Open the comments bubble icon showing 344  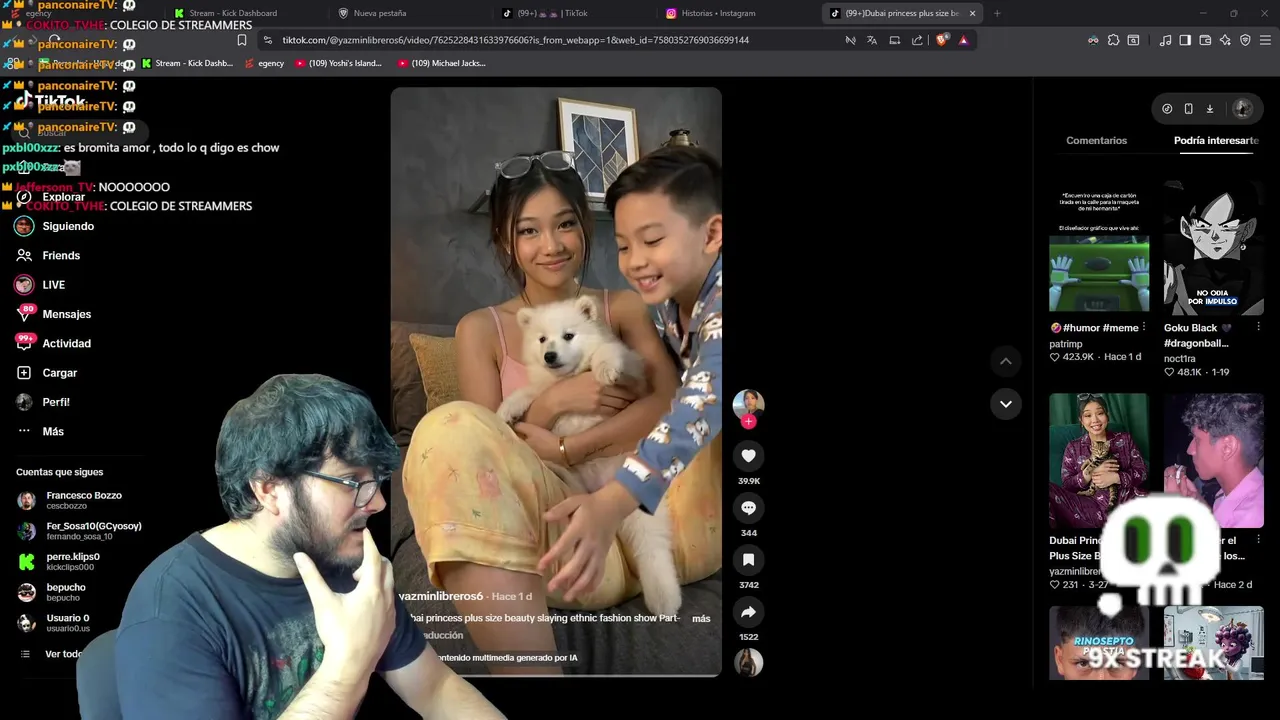pos(748,508)
